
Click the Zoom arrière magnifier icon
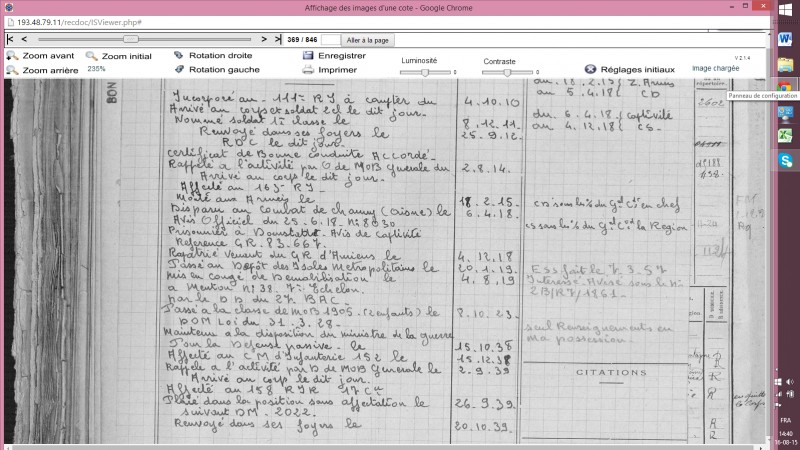tap(12, 70)
